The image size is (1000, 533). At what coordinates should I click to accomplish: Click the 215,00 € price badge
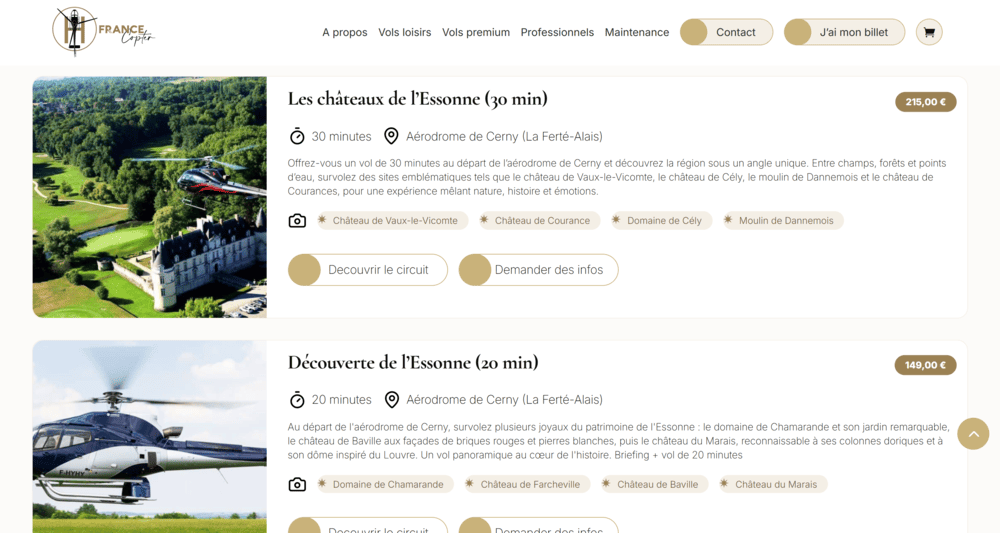click(925, 102)
